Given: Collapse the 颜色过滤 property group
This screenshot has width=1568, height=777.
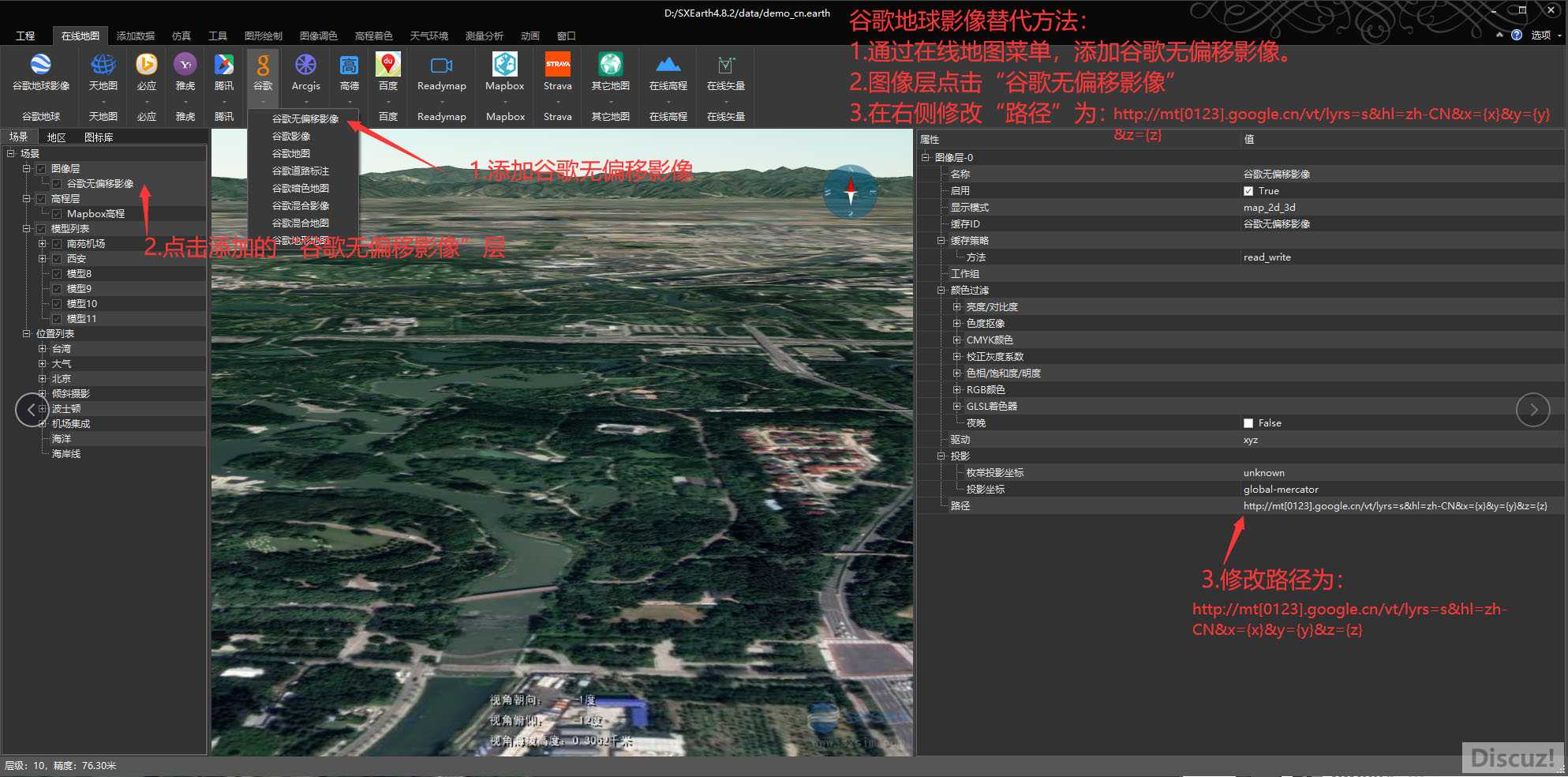Looking at the screenshot, I should click(941, 291).
